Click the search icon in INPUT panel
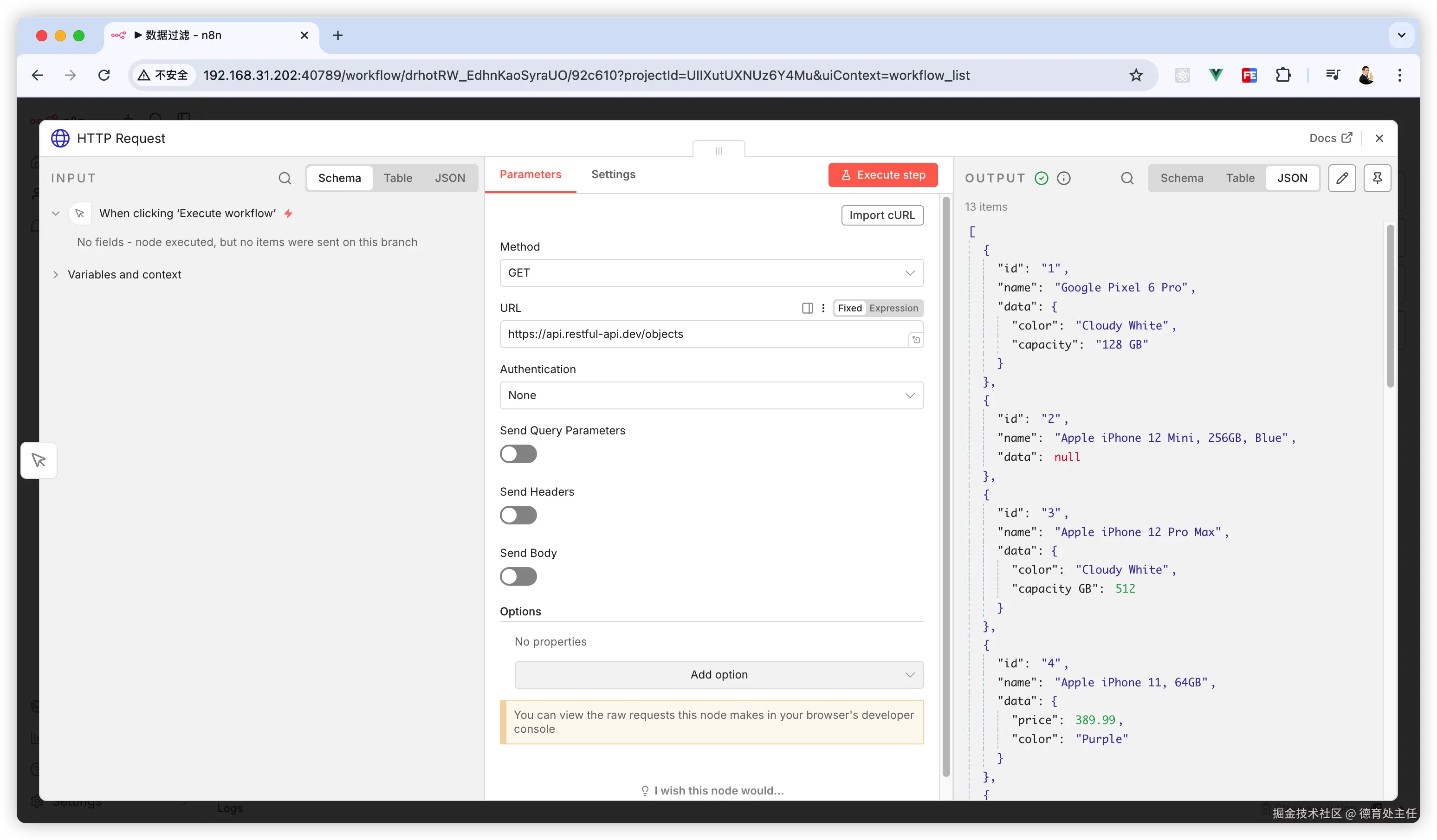 point(285,178)
